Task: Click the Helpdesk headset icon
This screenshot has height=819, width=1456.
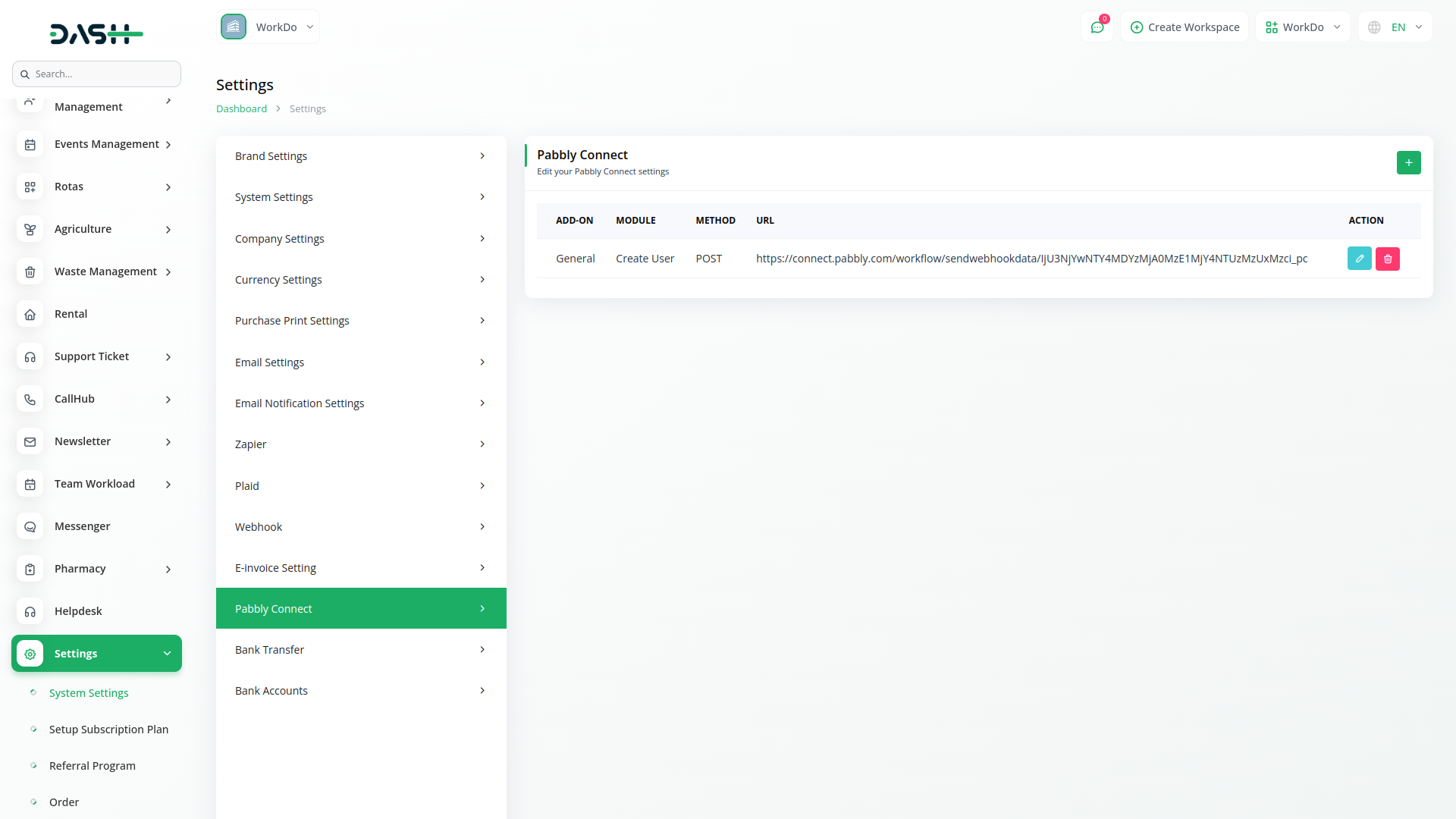Action: coord(30,611)
